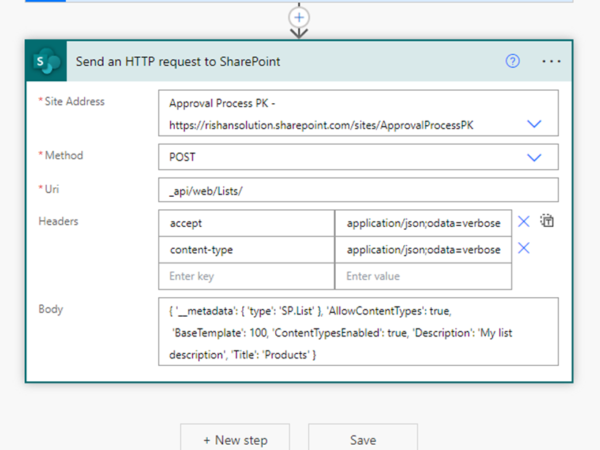600x450 pixels.
Task: Save the flow
Action: click(x=363, y=439)
